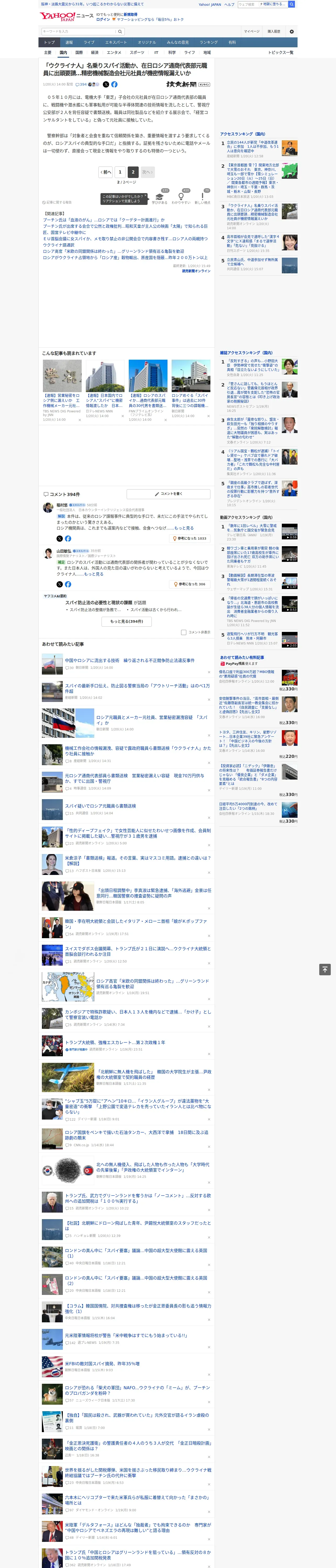Open ranking item 1 立民の144人が新党
This screenshot has height=1568, width=336.
pos(253,147)
